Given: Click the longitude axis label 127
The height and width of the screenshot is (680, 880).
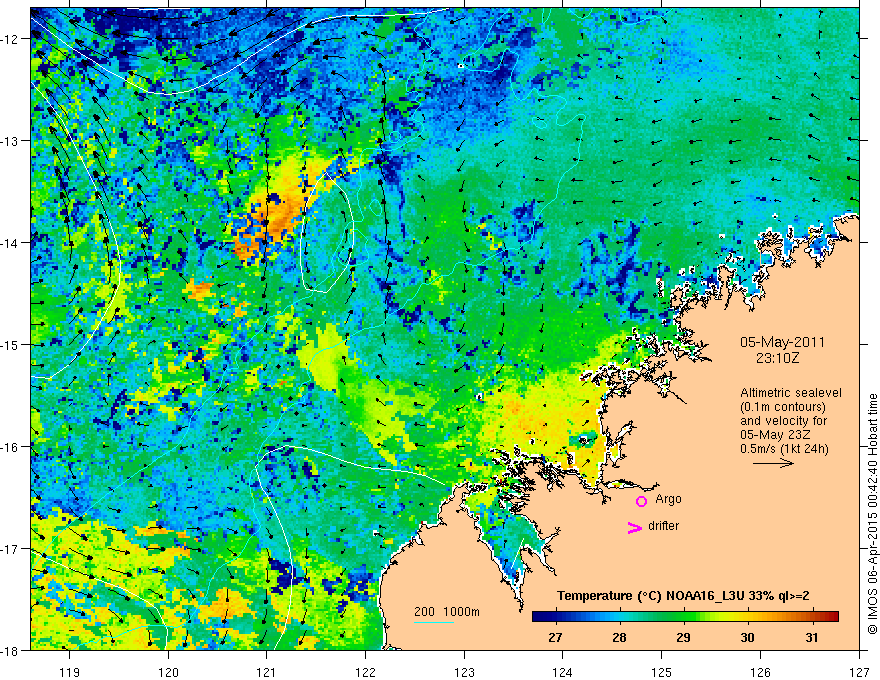Looking at the screenshot, I should pos(859,672).
